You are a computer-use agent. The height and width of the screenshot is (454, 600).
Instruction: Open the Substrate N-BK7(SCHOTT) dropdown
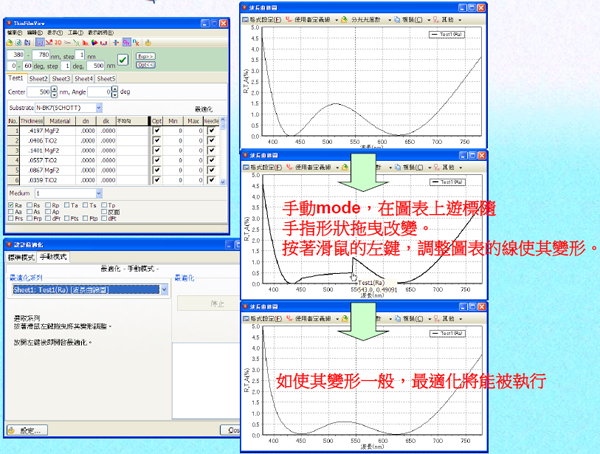coord(99,108)
